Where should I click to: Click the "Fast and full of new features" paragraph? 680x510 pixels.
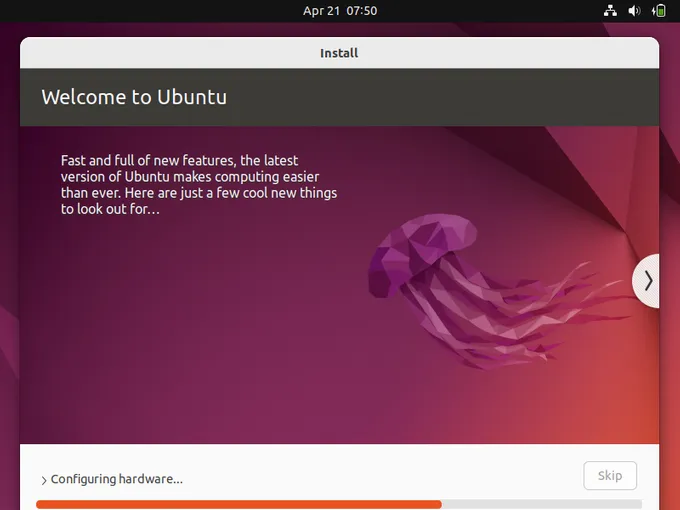[x=199, y=184]
